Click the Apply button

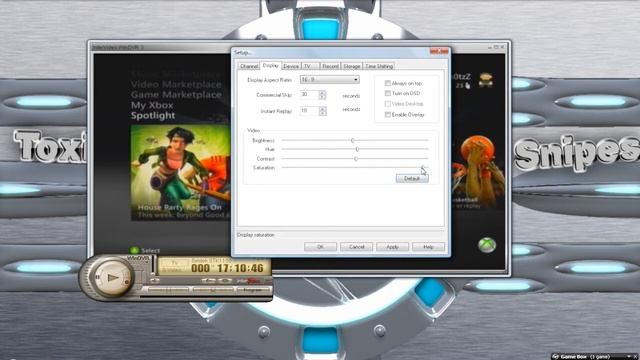pos(392,247)
